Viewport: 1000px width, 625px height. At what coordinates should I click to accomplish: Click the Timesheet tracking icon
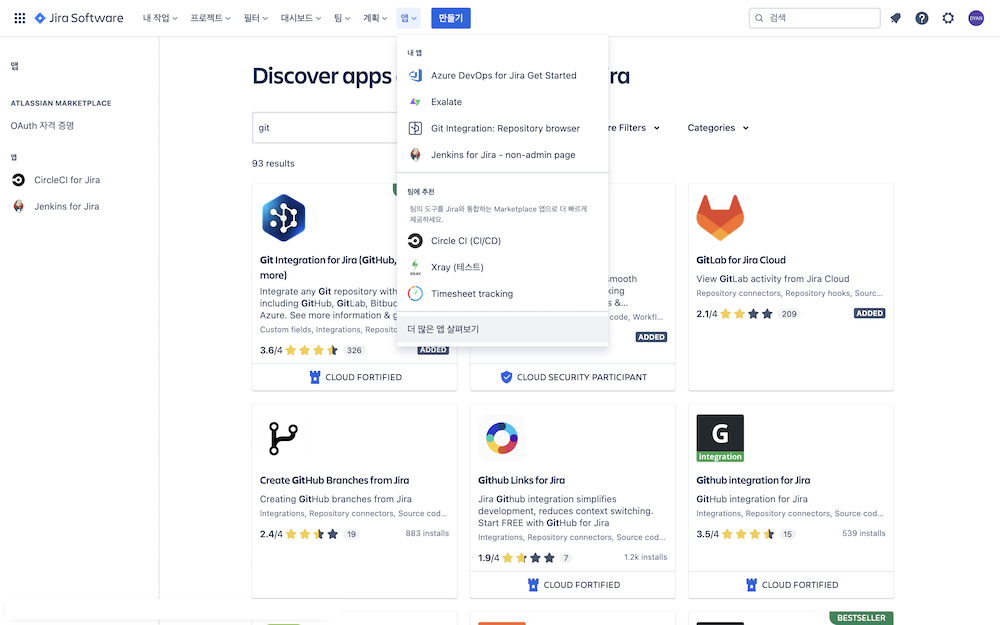pyautogui.click(x=415, y=293)
